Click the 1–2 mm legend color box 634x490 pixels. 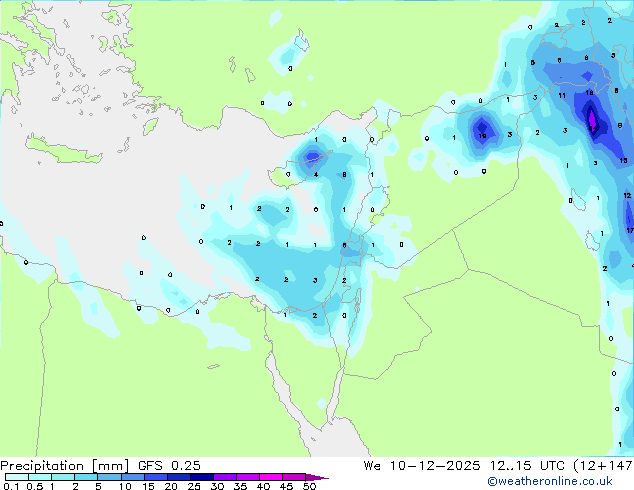pos(63,477)
